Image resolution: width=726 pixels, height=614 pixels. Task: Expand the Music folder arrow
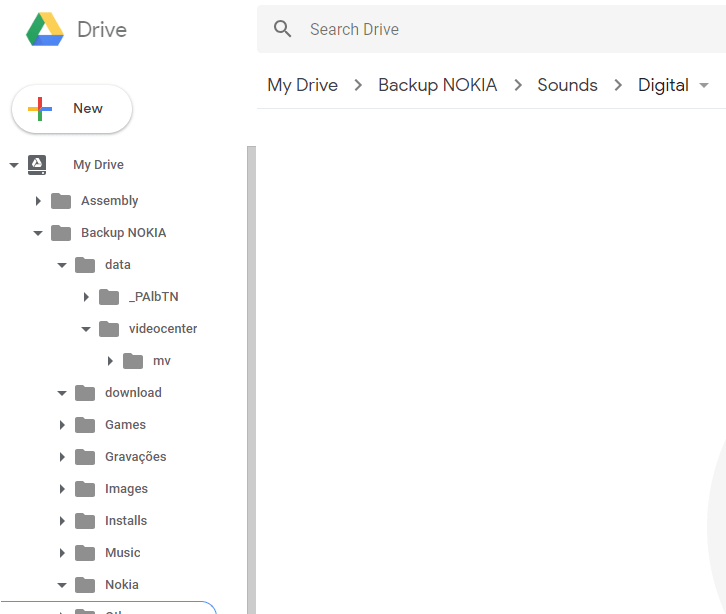62,552
